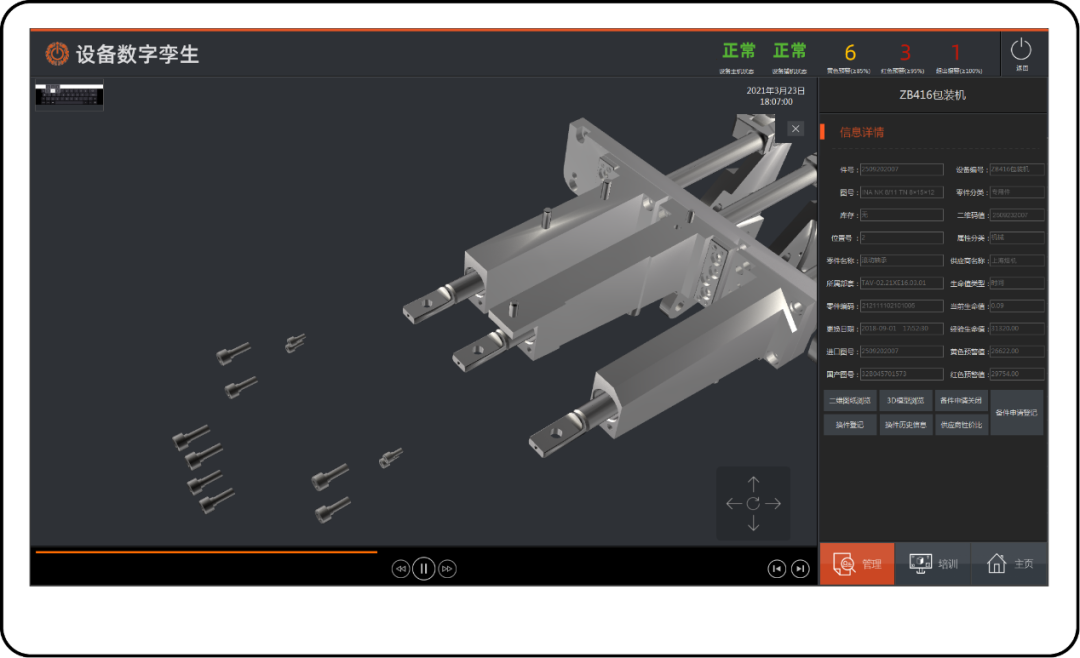Click the keyboard thumbnail in top-left

tap(70, 95)
